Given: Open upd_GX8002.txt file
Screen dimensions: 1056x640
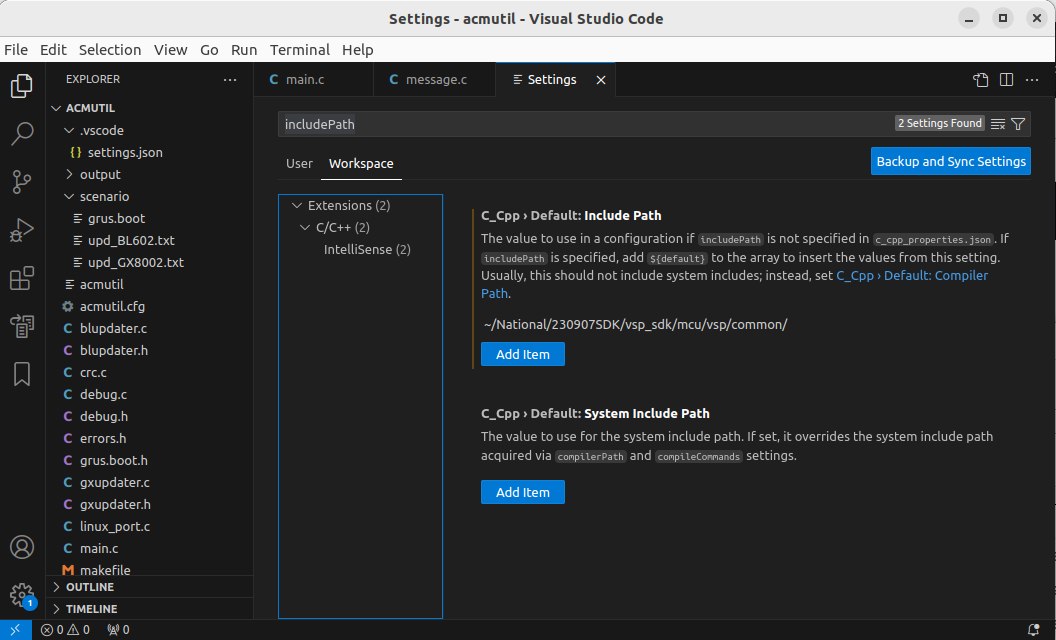Looking at the screenshot, I should coord(135,262).
